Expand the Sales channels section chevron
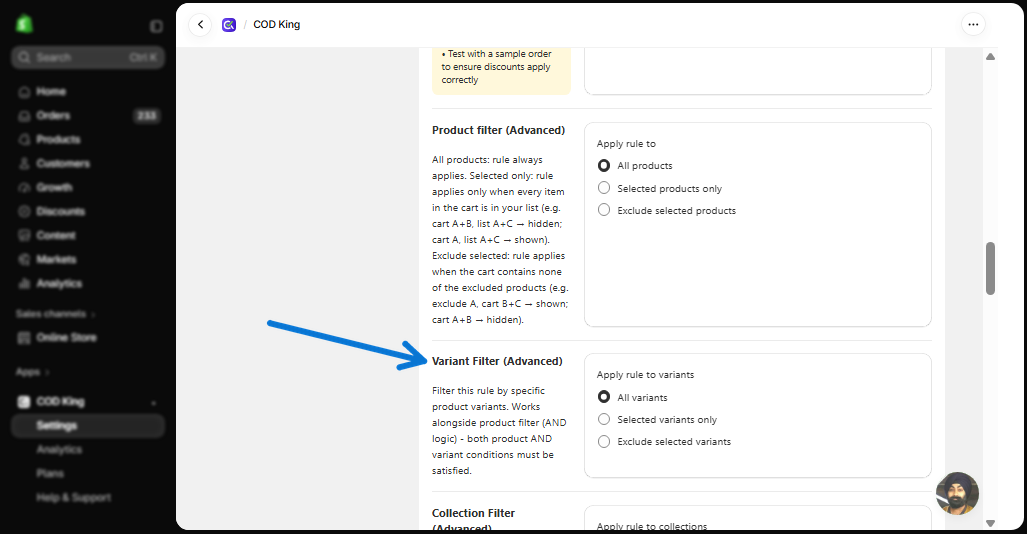This screenshot has height=534, width=1027. 94,315
